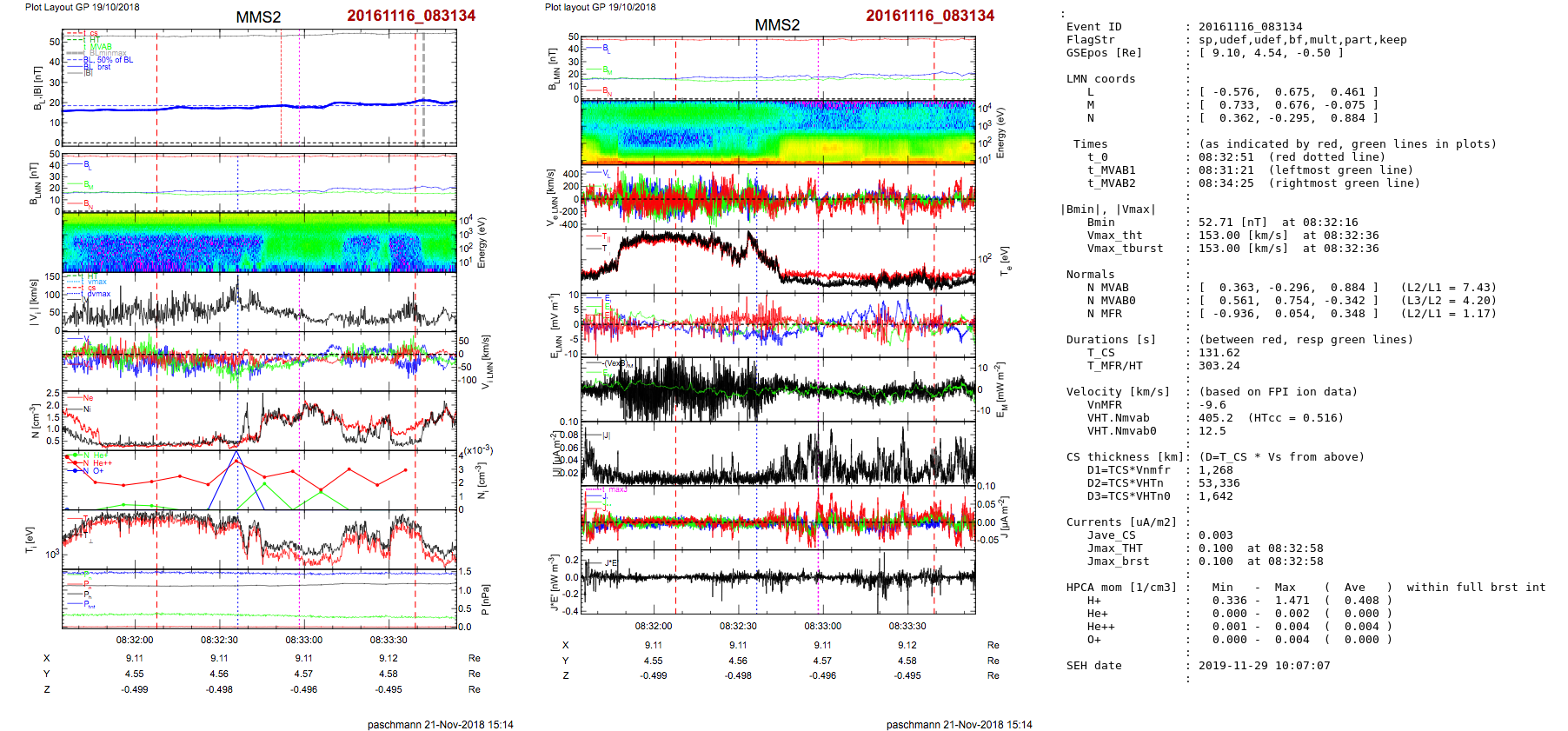Click the right plot energy spectrogram panel
Viewport: 1568px width, 731px height.
pyautogui.click(x=778, y=131)
